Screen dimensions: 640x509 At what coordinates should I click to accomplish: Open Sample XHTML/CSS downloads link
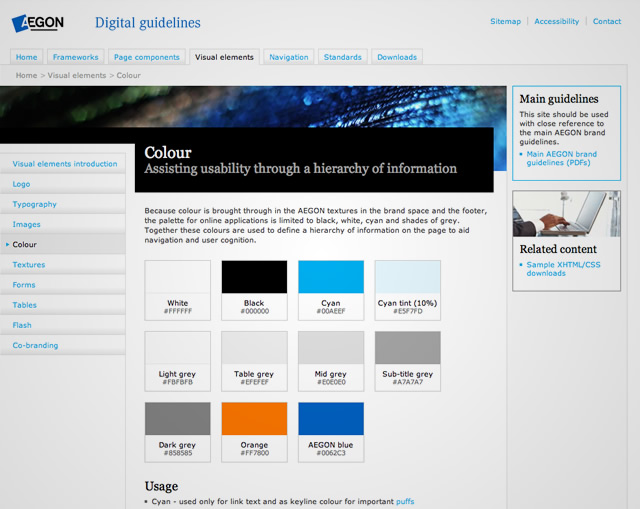(563, 269)
